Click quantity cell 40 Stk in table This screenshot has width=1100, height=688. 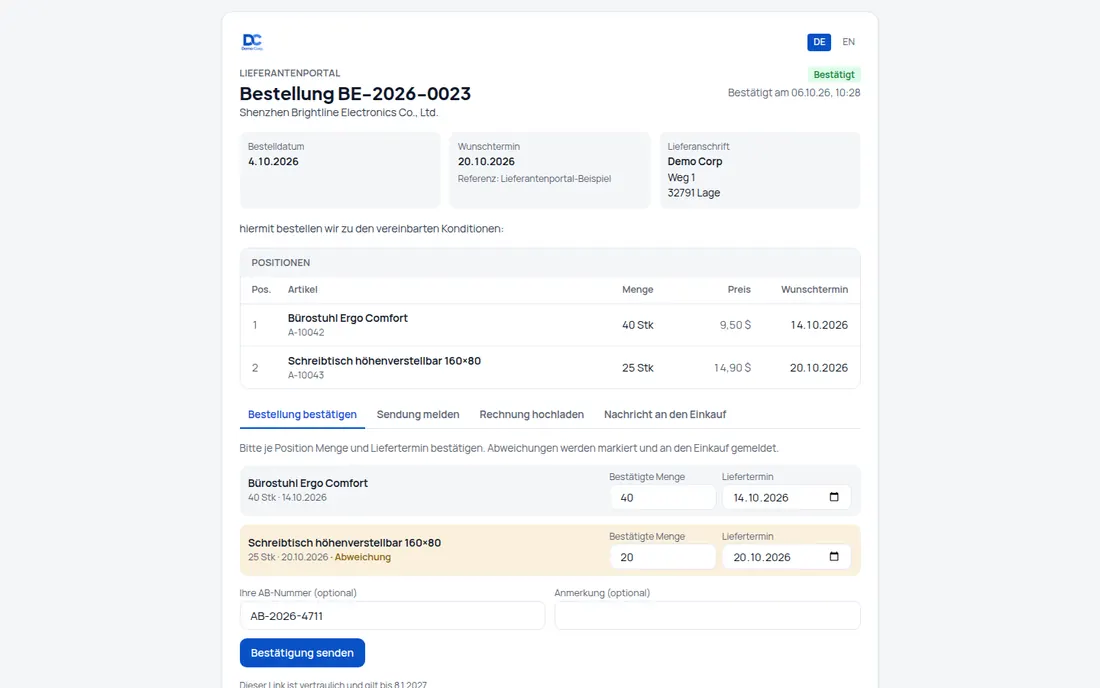click(x=637, y=325)
